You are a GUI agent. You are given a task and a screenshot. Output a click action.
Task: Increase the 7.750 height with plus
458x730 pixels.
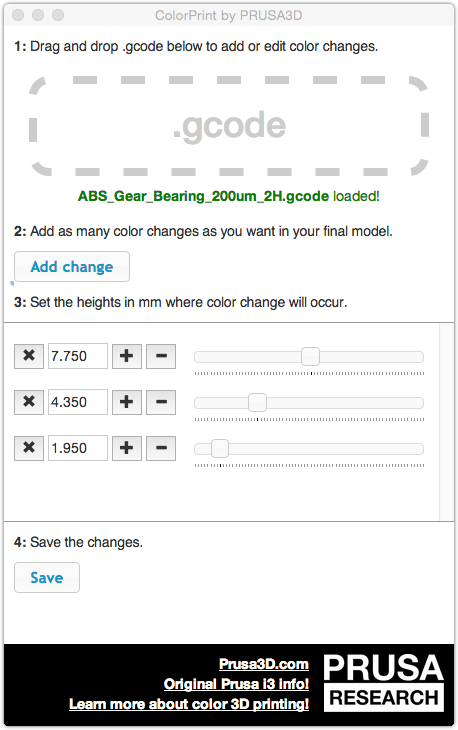[x=127, y=356]
